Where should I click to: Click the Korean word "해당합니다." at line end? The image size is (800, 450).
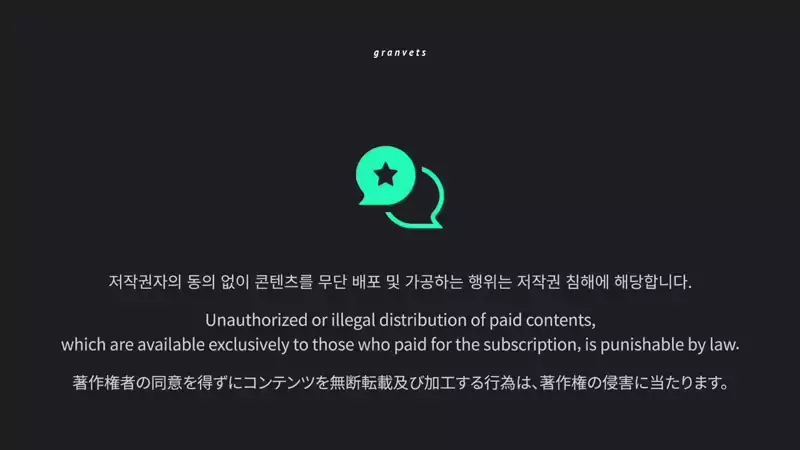pyautogui.click(x=653, y=282)
